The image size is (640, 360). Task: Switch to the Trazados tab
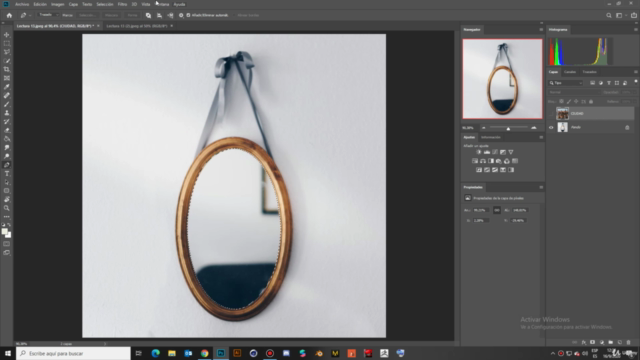(x=589, y=72)
